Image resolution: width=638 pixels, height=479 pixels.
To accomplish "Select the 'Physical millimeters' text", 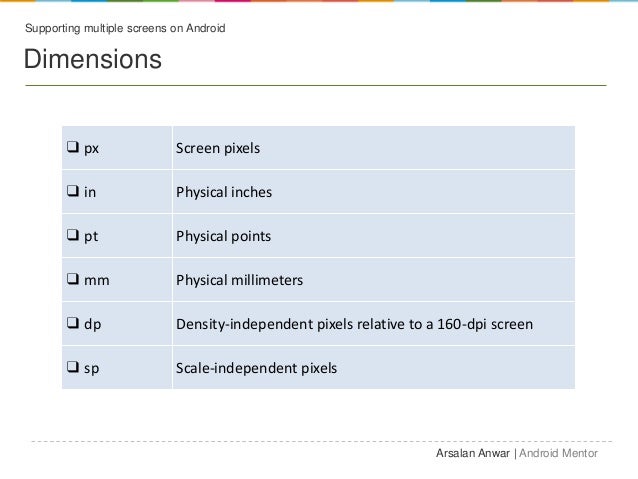I will click(x=239, y=281).
